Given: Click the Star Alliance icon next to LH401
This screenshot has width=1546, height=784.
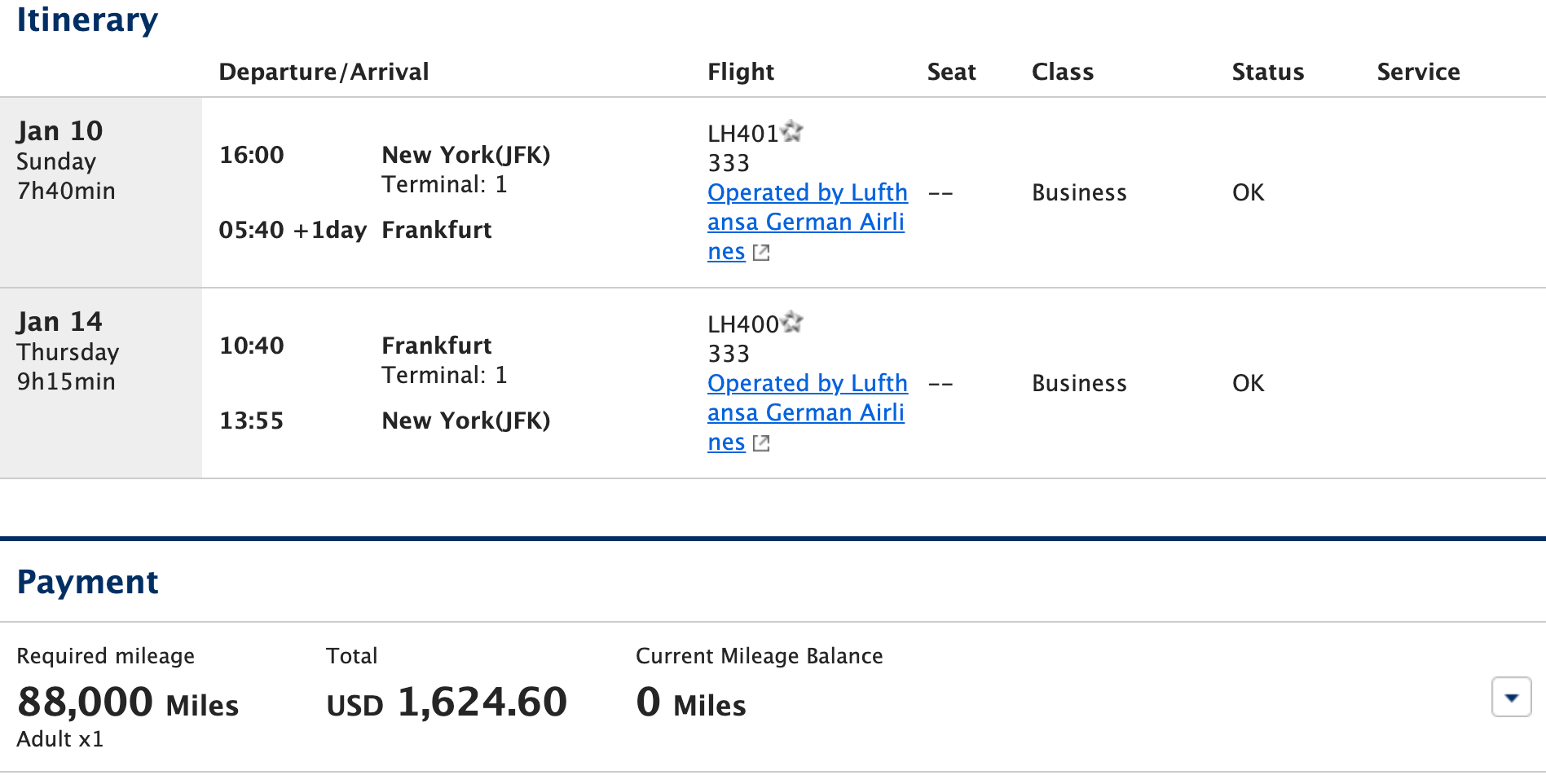Looking at the screenshot, I should point(792,131).
